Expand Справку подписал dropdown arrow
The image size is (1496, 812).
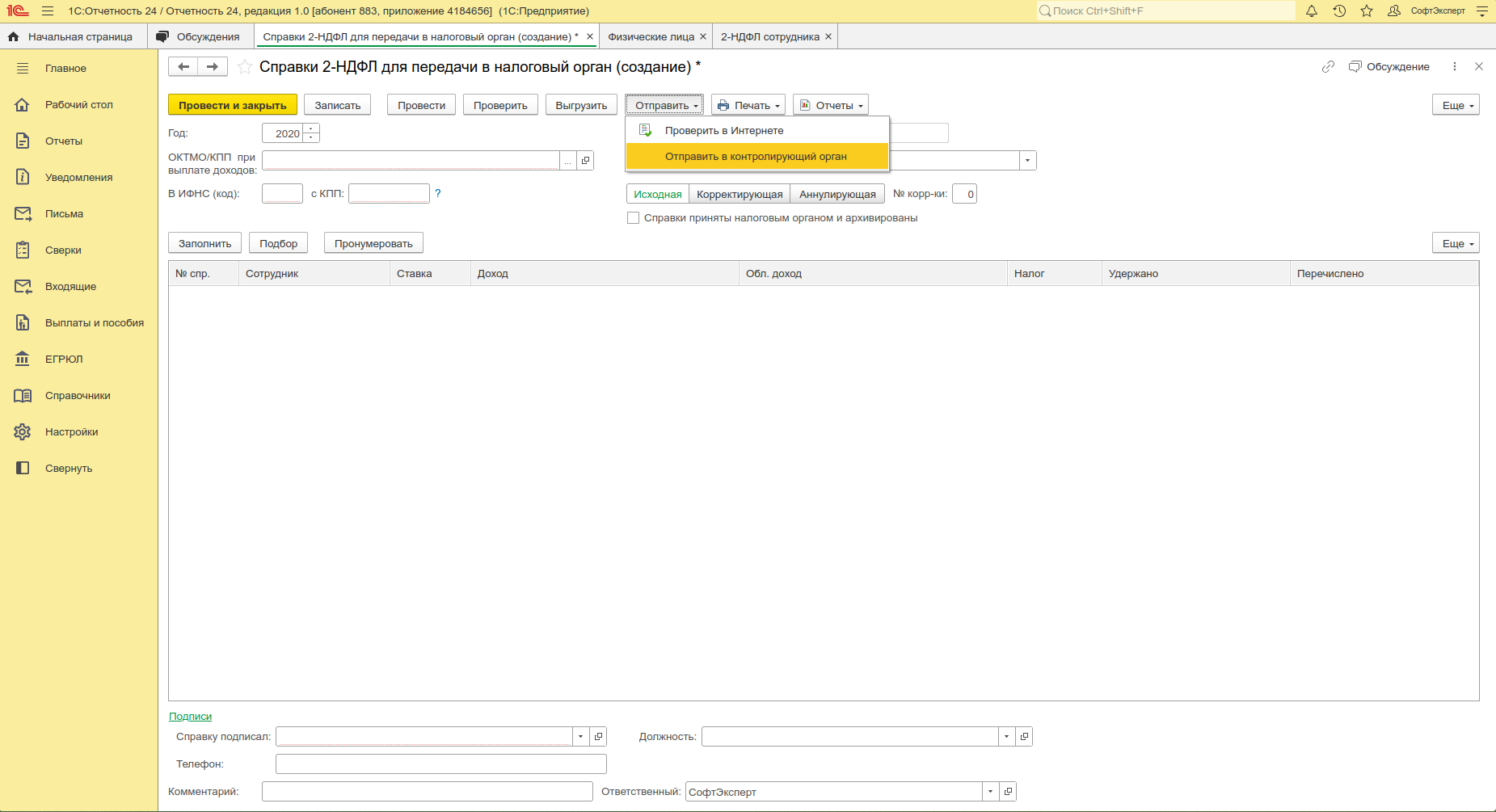coord(580,737)
